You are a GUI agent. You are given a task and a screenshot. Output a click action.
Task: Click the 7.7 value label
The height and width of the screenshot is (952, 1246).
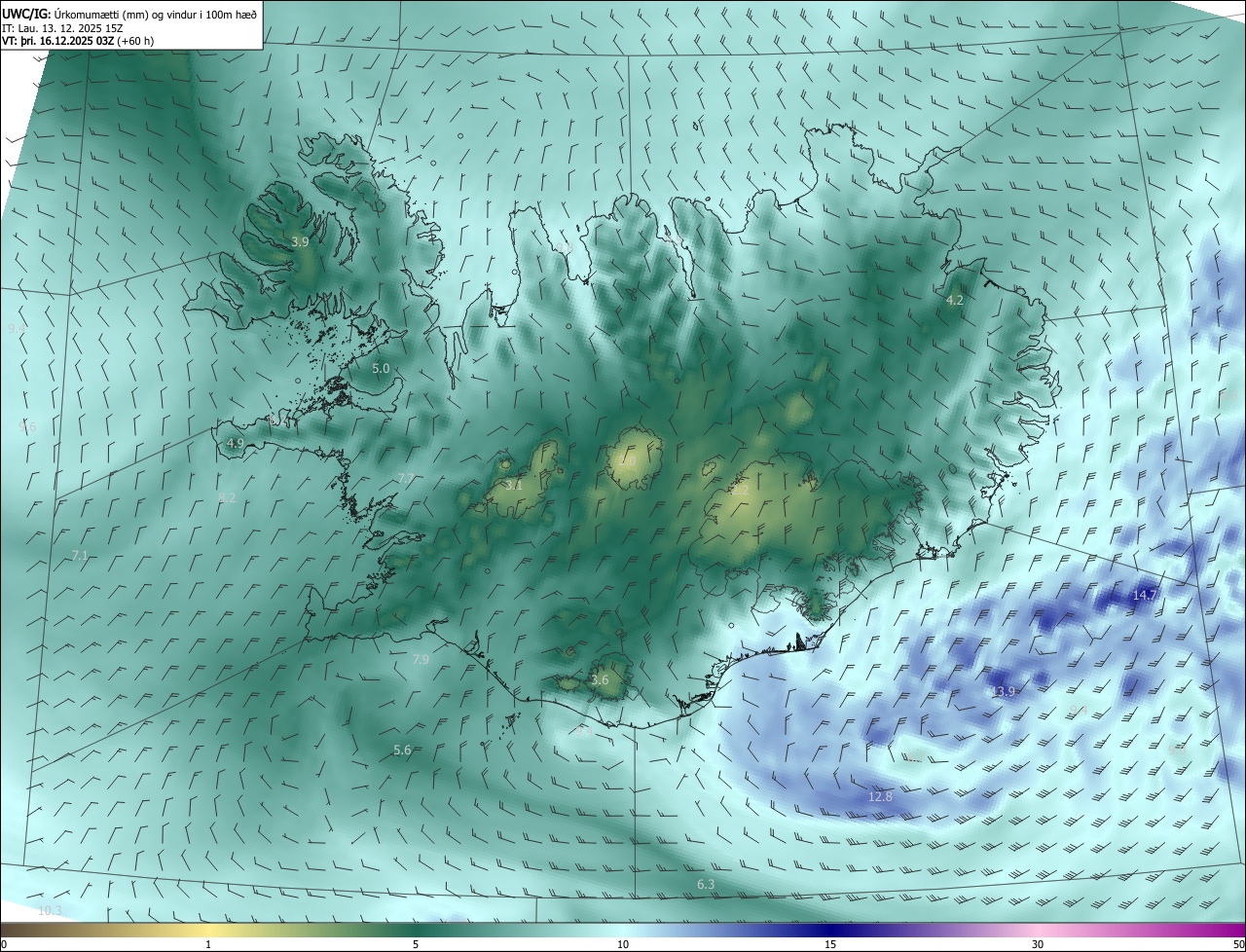(x=406, y=478)
